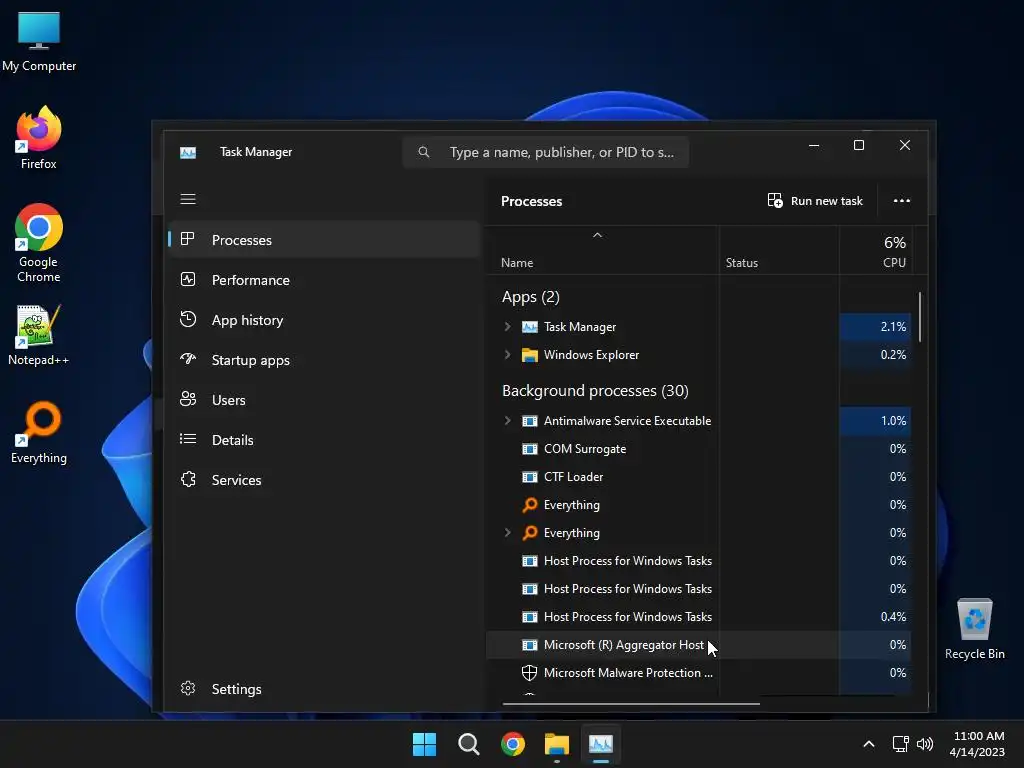Click the 1.0% CPU cell of Antimalware
This screenshot has height=768, width=1024.
tap(875, 421)
